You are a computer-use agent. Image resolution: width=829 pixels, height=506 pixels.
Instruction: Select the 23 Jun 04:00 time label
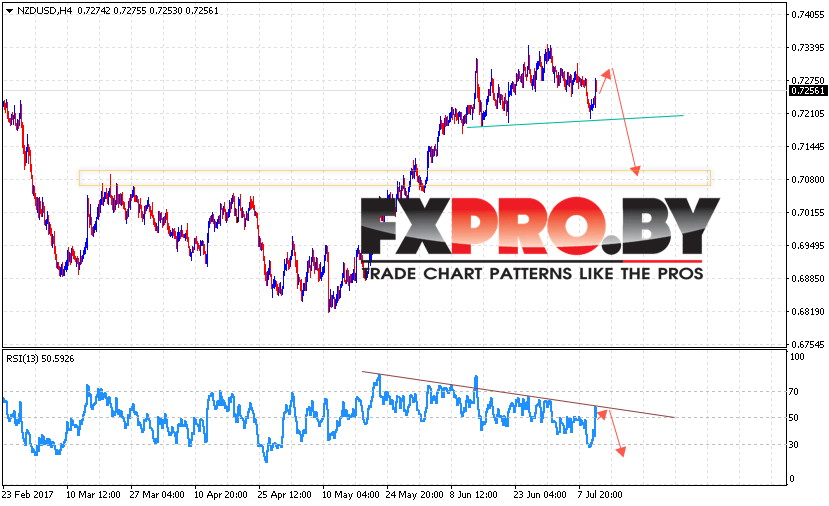coord(540,495)
